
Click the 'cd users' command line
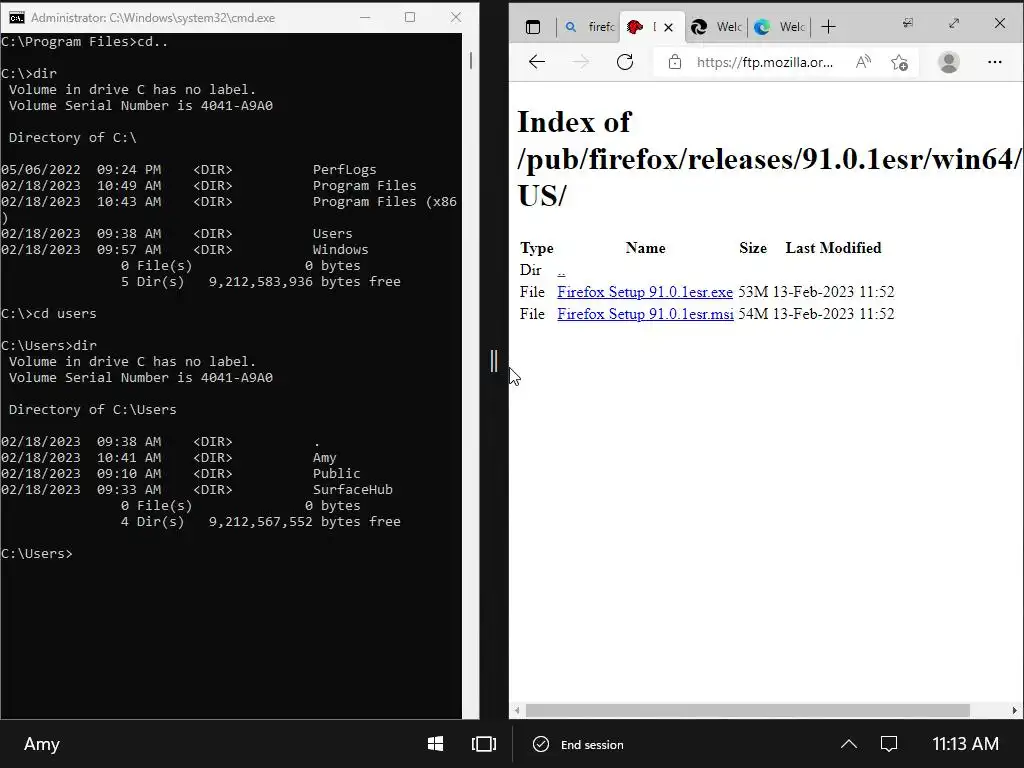coord(49,313)
